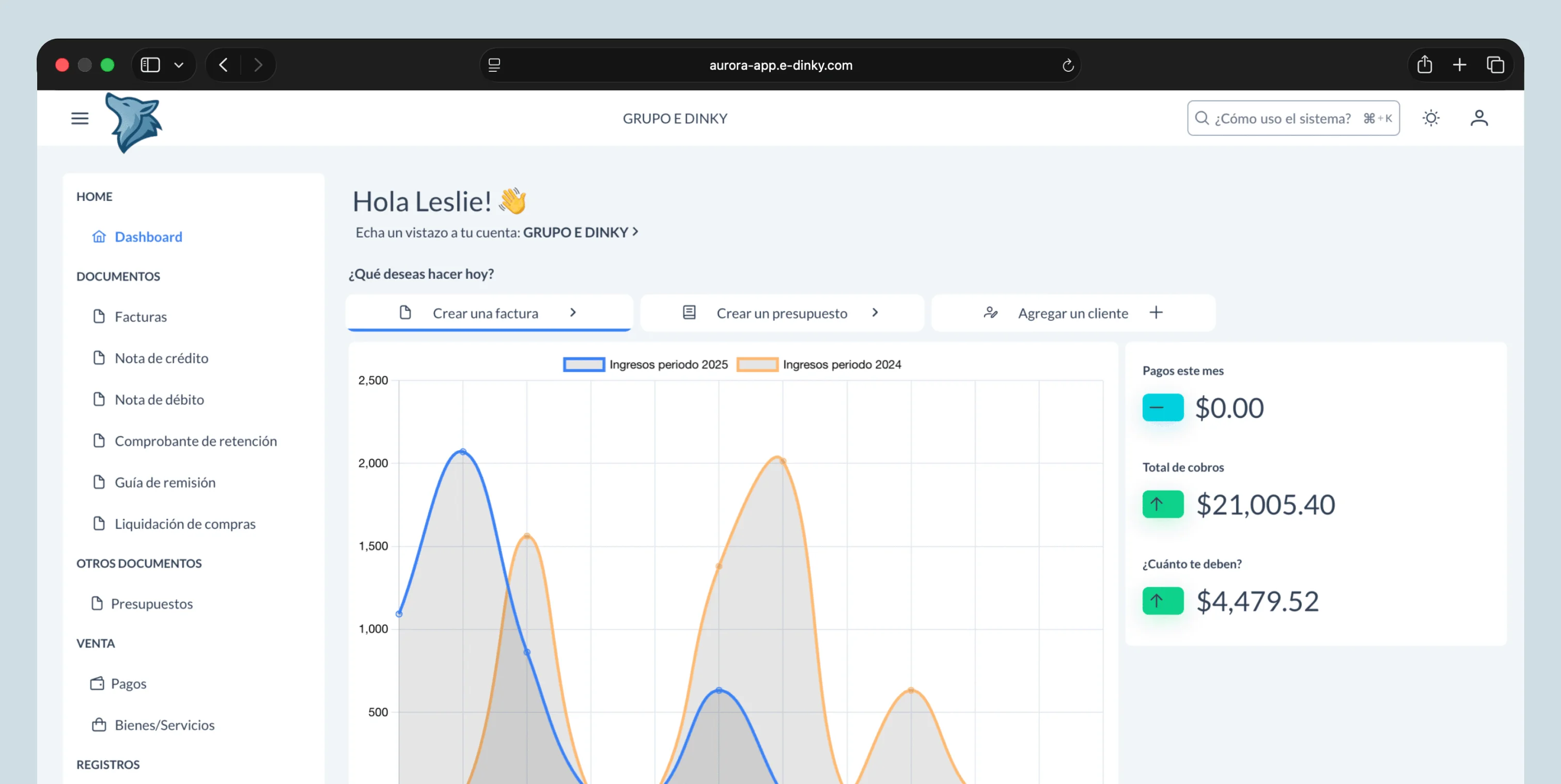Screen dimensions: 1561x784
Task: Open the sidebar dropdown arrow in browser toolbar
Action: [x=179, y=65]
